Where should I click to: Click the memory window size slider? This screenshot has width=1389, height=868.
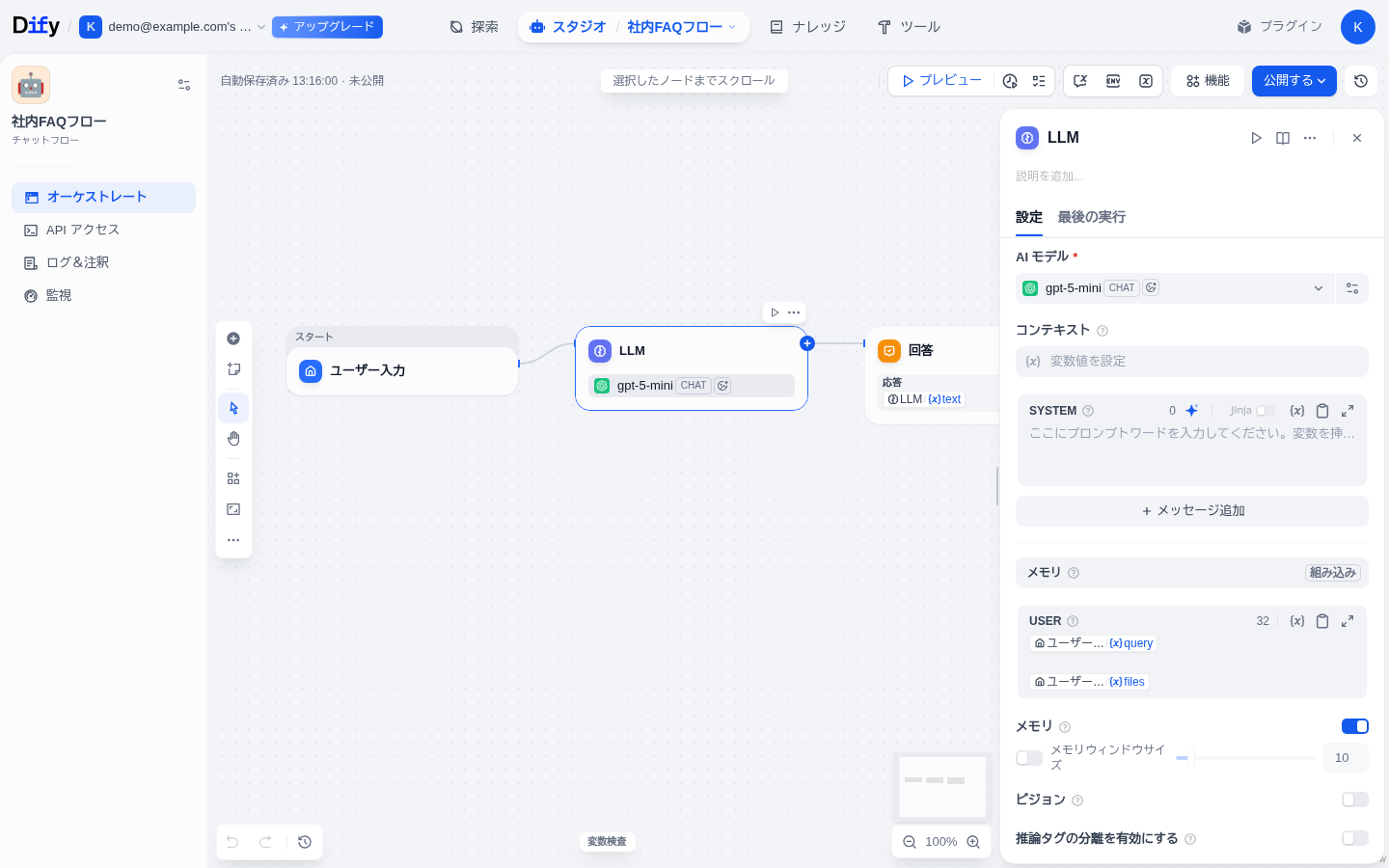pos(1244,758)
